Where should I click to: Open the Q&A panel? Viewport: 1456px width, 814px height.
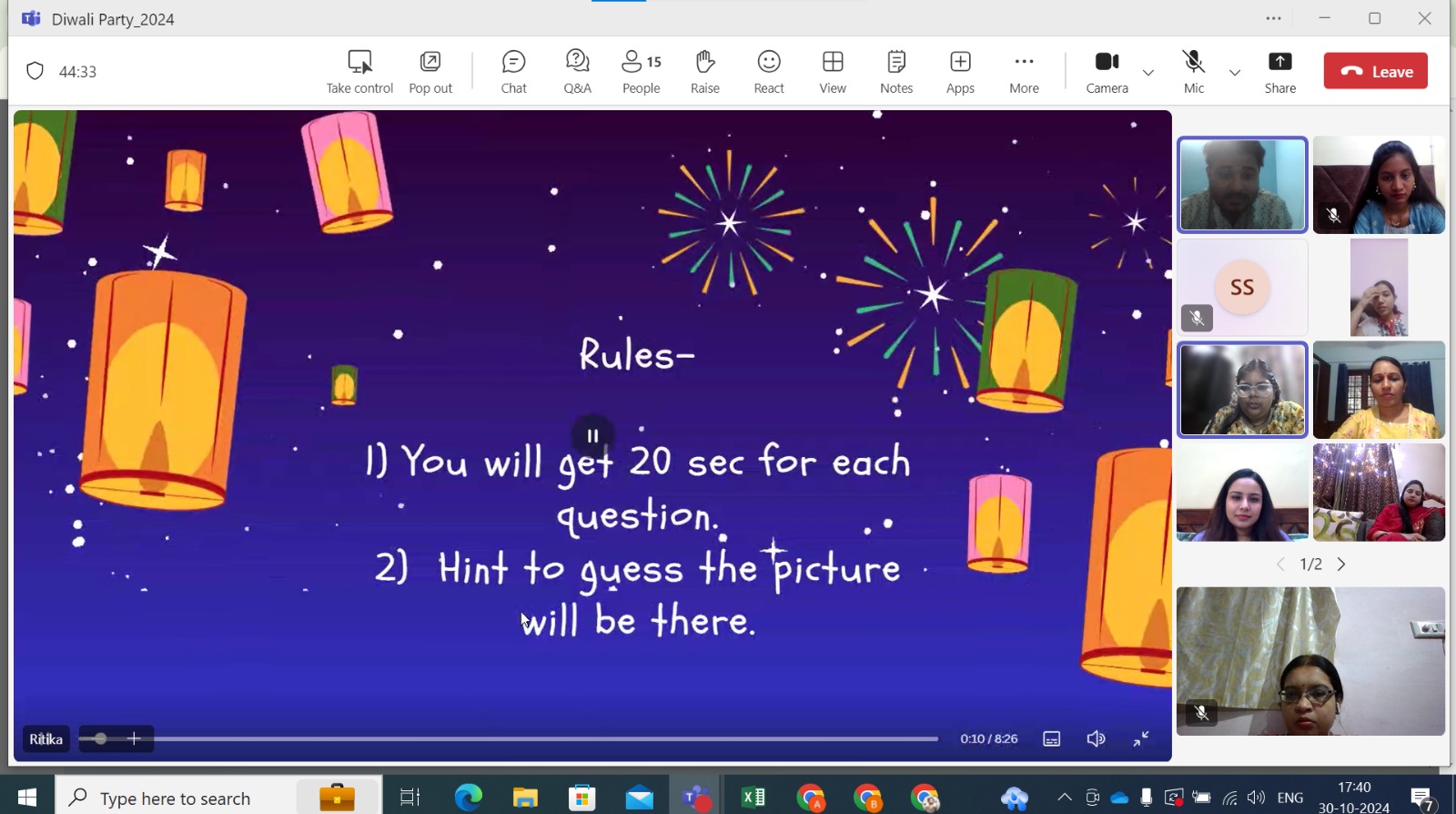coord(578,72)
